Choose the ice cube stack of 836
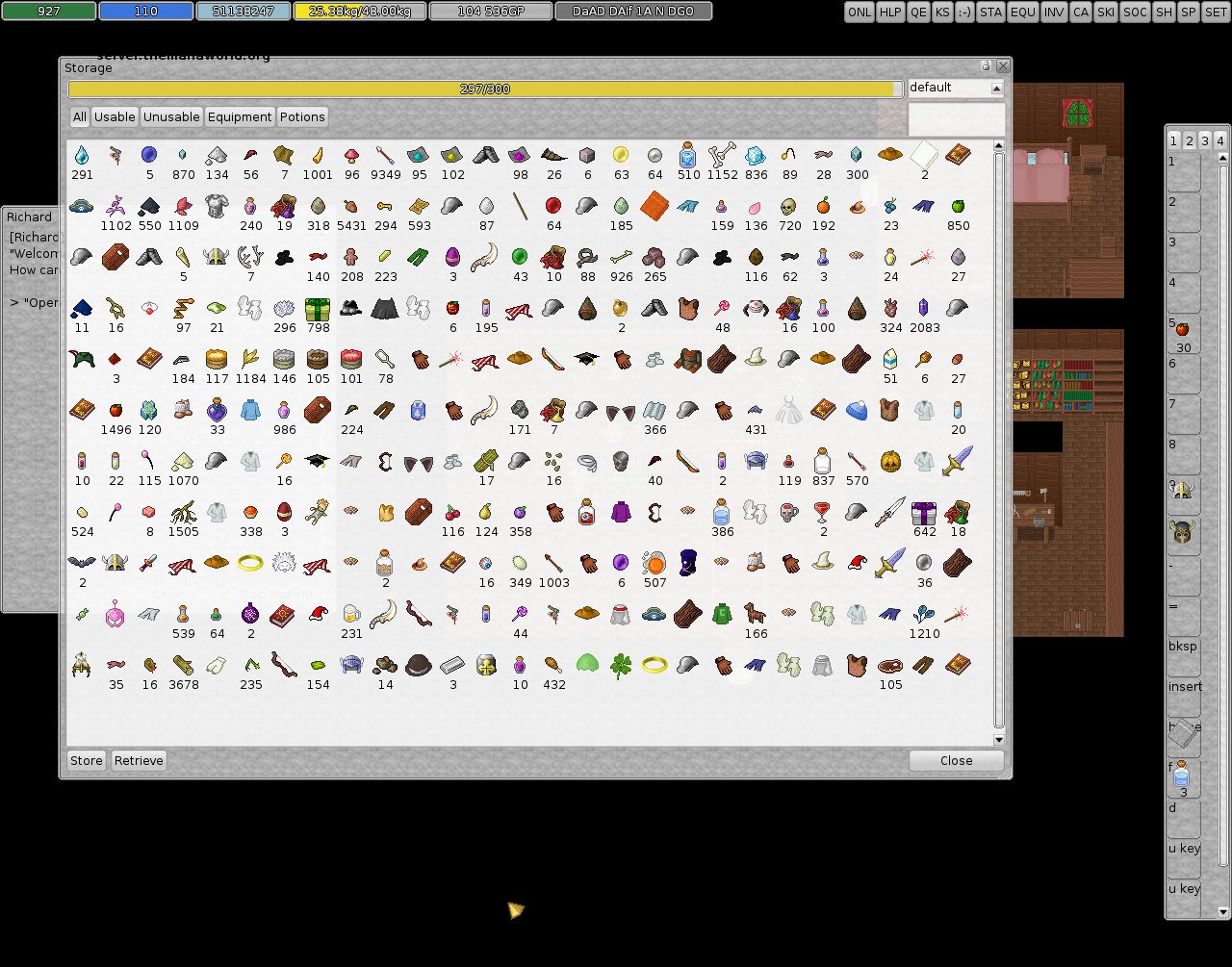The image size is (1232, 967). (756, 155)
